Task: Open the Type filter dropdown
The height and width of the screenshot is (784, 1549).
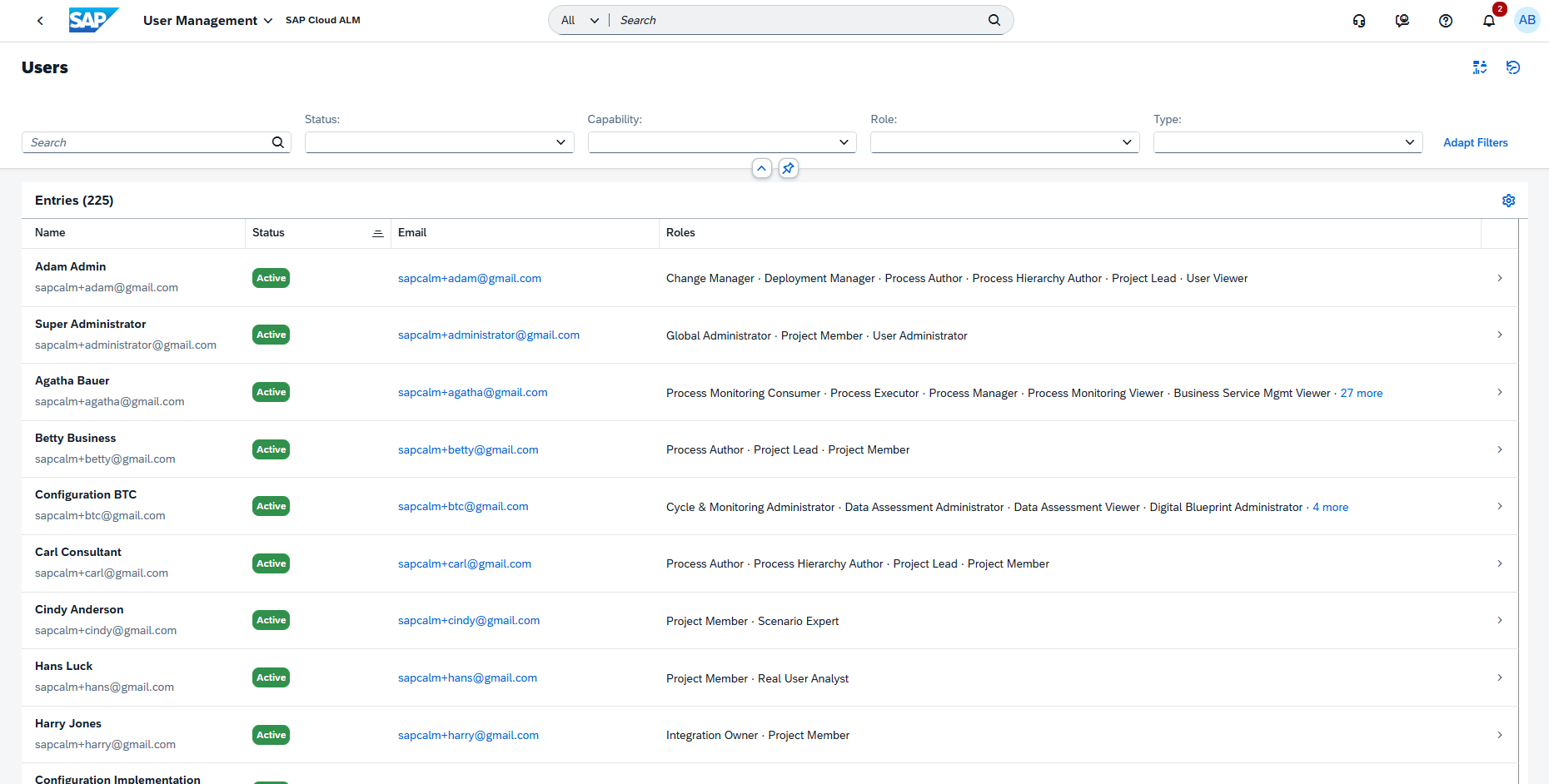Action: click(1288, 142)
